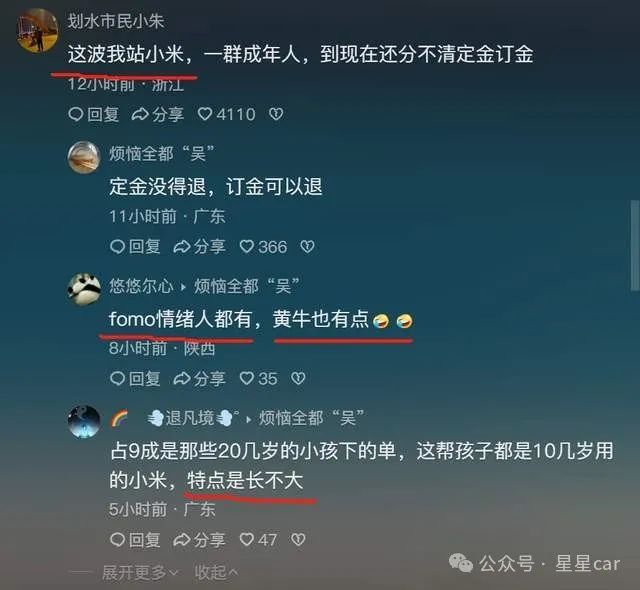Share the 定金没得退 comment
The image size is (640, 590).
pyautogui.click(x=199, y=247)
